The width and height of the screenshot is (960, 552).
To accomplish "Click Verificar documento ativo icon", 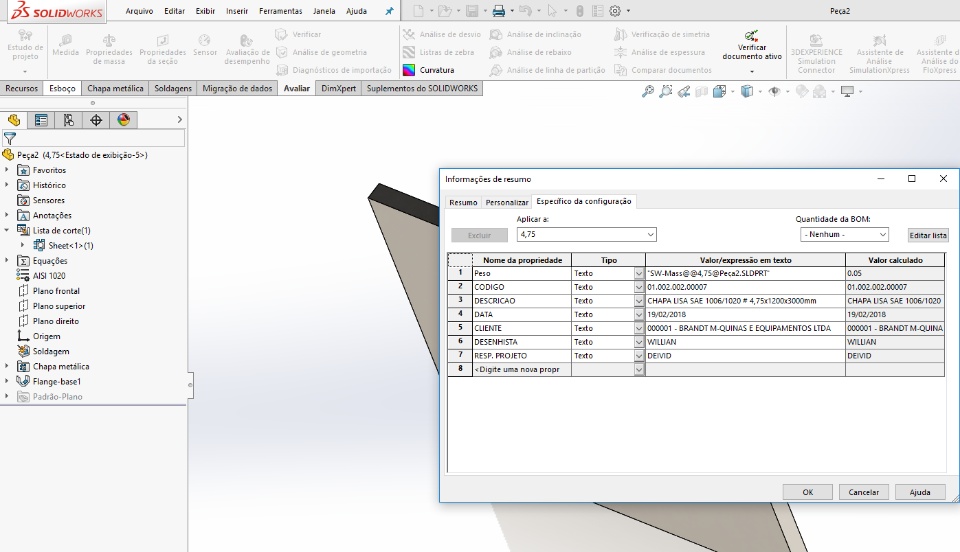I will [x=751, y=36].
